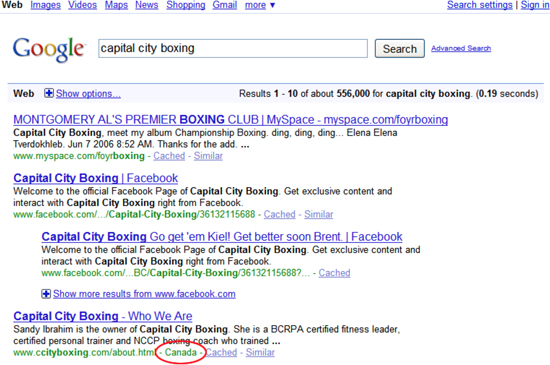550x365 pixels.
Task: Open the Capital City Boxing | Facebook result
Action: (x=95, y=178)
